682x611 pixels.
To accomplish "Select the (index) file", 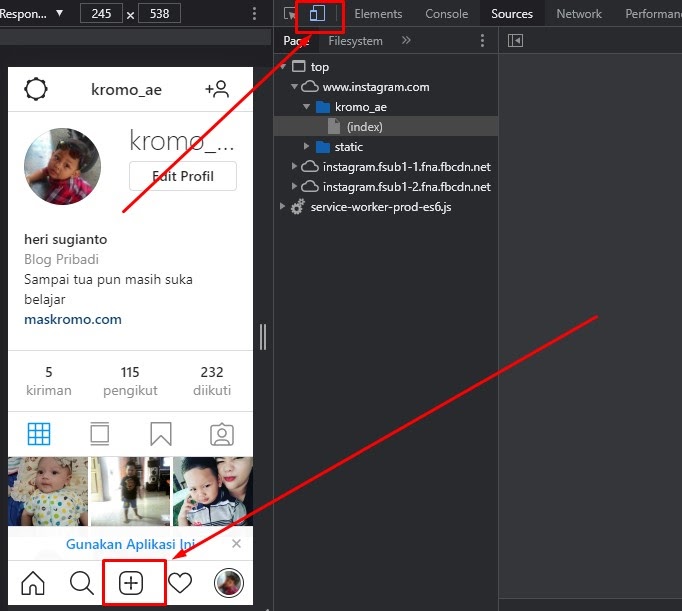I will 364,127.
